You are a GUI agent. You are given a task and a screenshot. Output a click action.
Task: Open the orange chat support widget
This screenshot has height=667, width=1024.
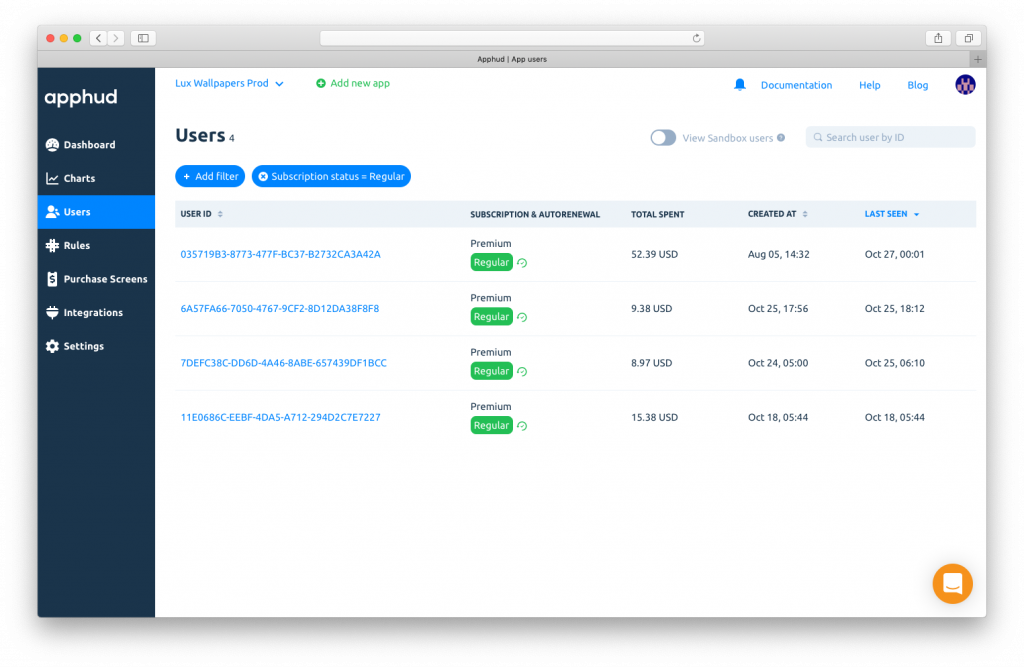pos(953,583)
